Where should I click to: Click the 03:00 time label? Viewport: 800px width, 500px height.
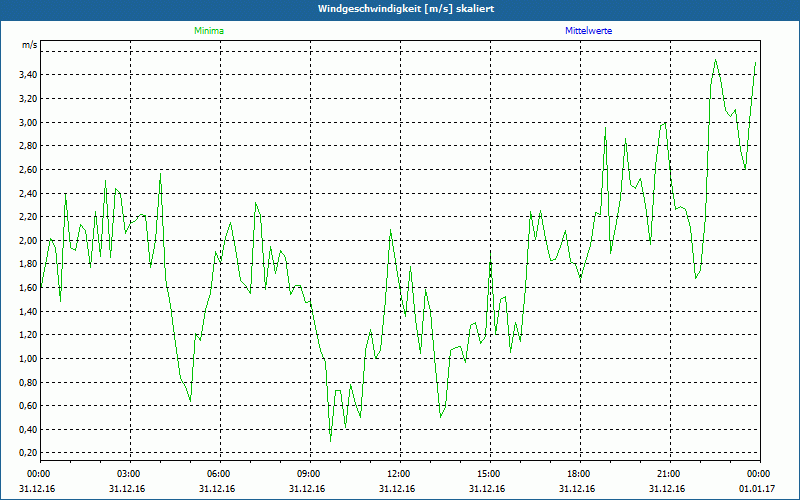coord(130,474)
